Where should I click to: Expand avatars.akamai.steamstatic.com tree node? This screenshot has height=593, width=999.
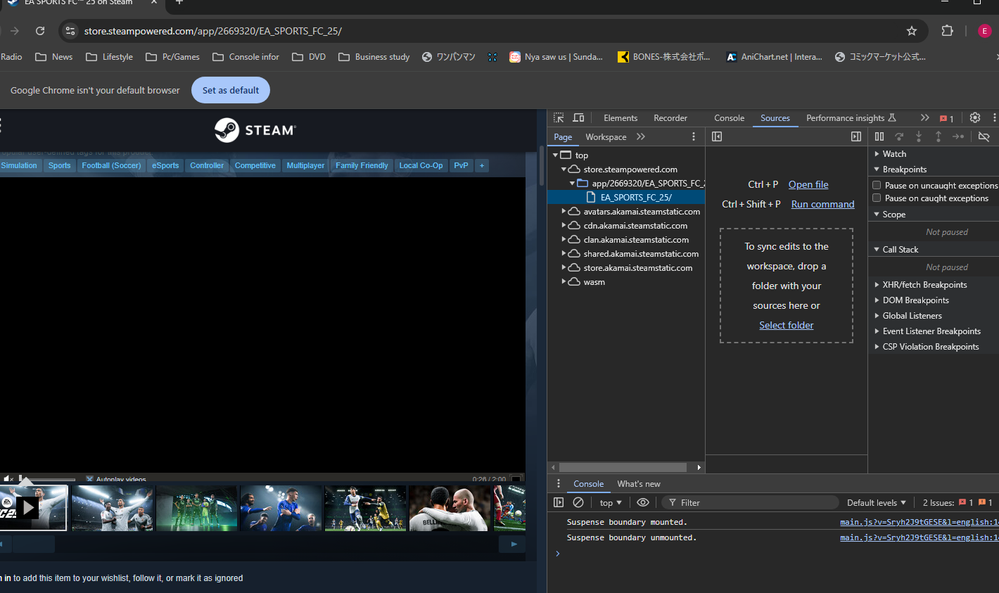point(563,211)
